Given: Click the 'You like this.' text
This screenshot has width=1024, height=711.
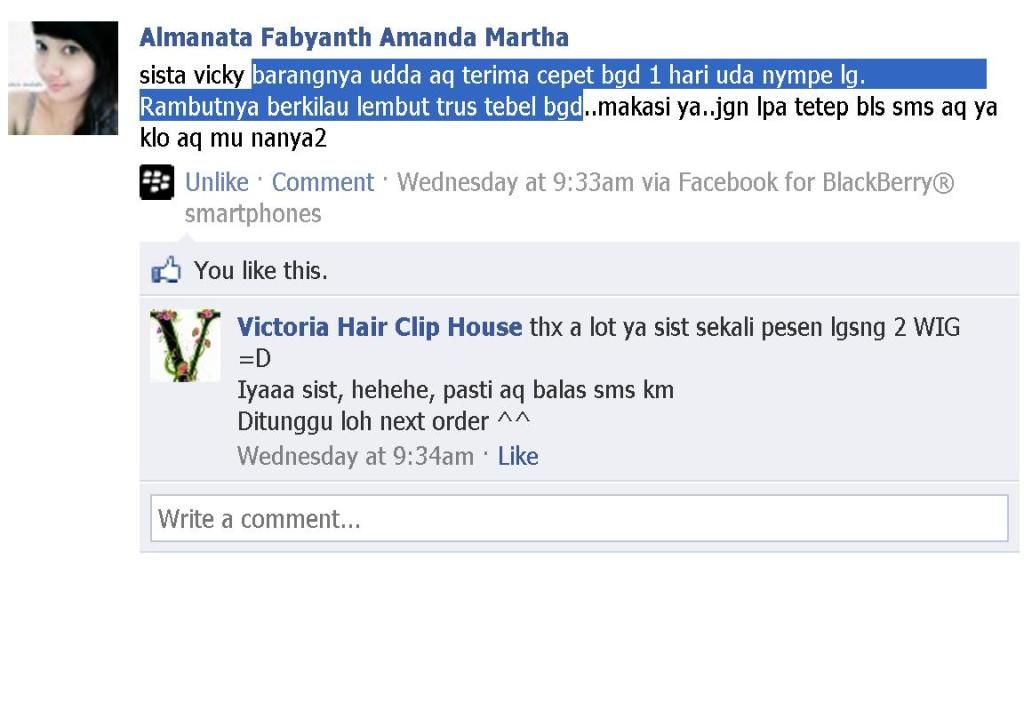Looking at the screenshot, I should (x=261, y=270).
